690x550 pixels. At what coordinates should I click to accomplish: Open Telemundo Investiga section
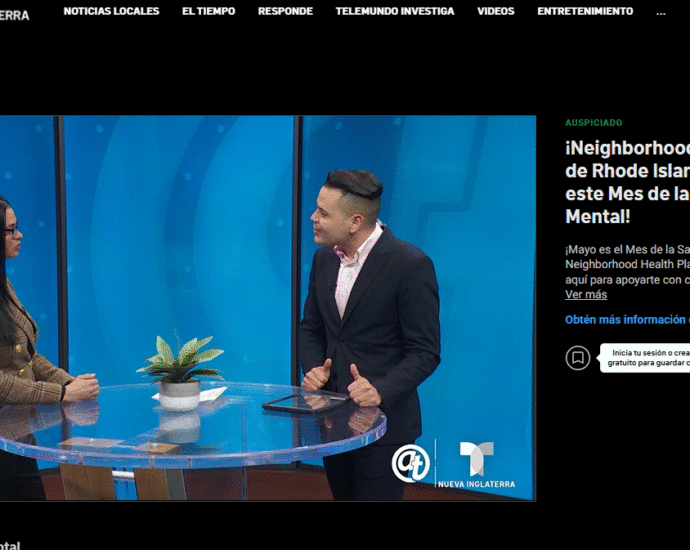(x=395, y=11)
